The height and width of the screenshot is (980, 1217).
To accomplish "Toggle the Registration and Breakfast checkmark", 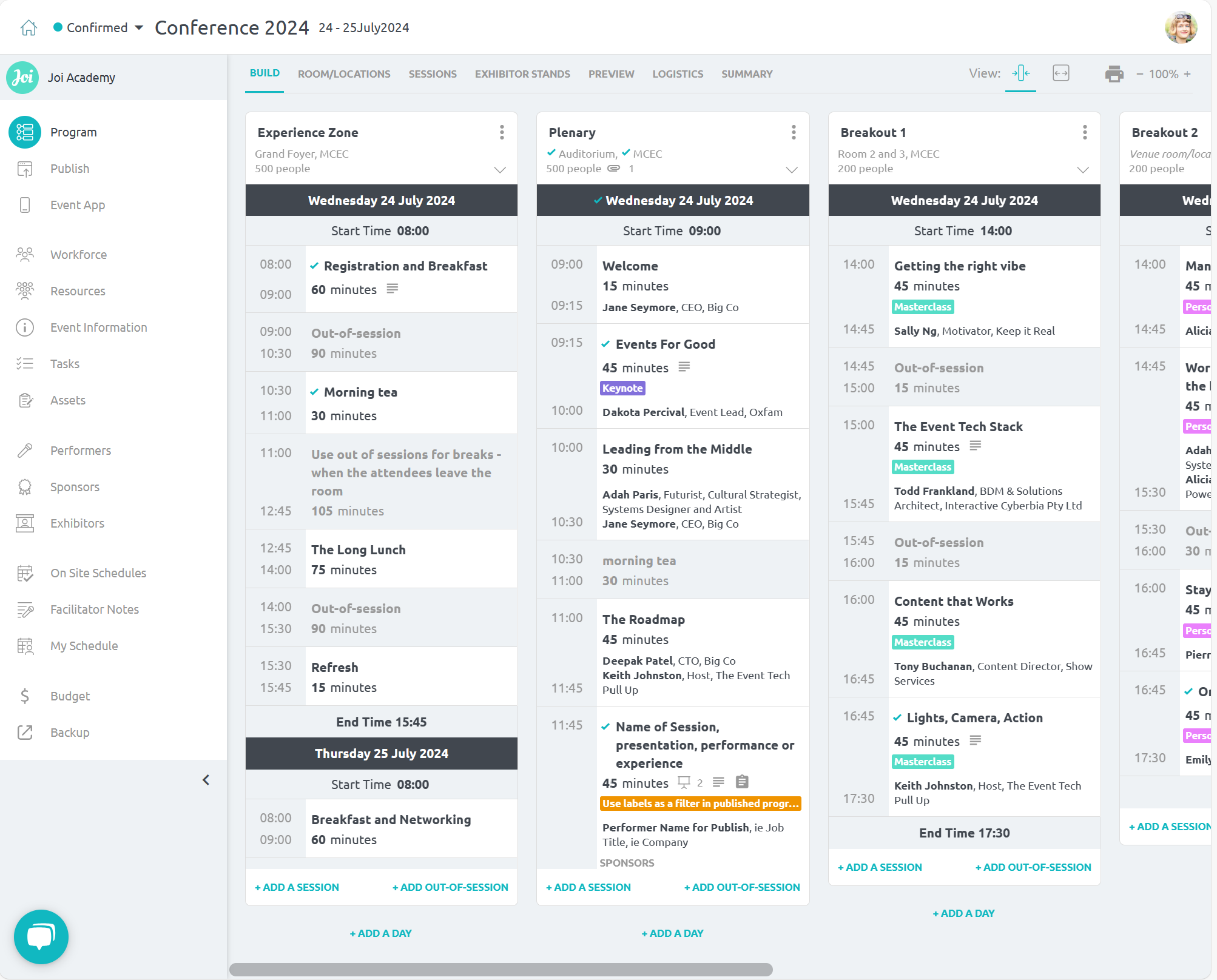I will coord(314,266).
